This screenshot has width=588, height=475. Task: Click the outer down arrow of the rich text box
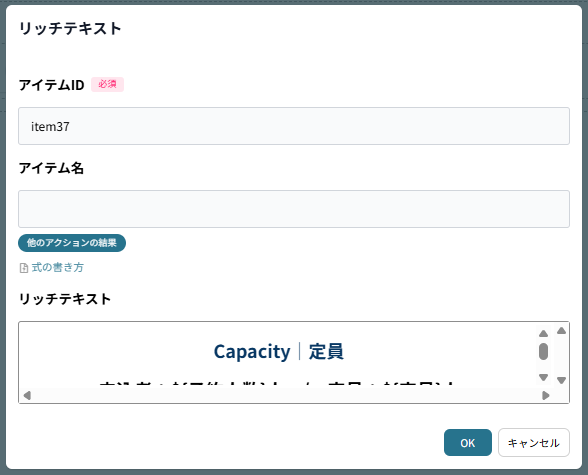(x=561, y=381)
